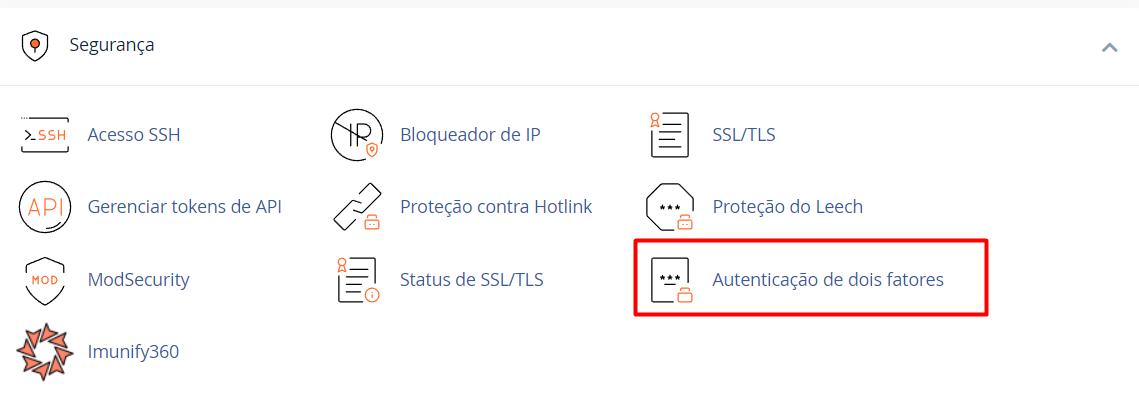Open the Acesso SSH link
Image resolution: width=1139 pixels, height=400 pixels.
coord(134,135)
